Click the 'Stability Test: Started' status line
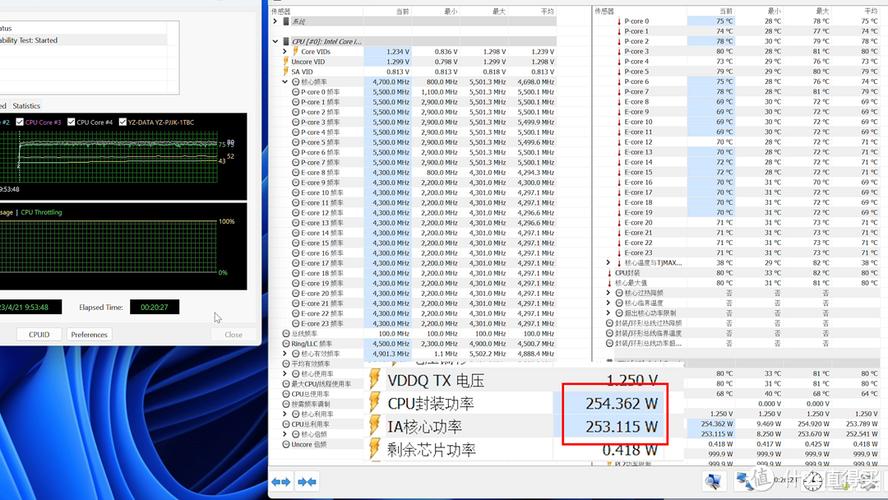 tap(28, 40)
